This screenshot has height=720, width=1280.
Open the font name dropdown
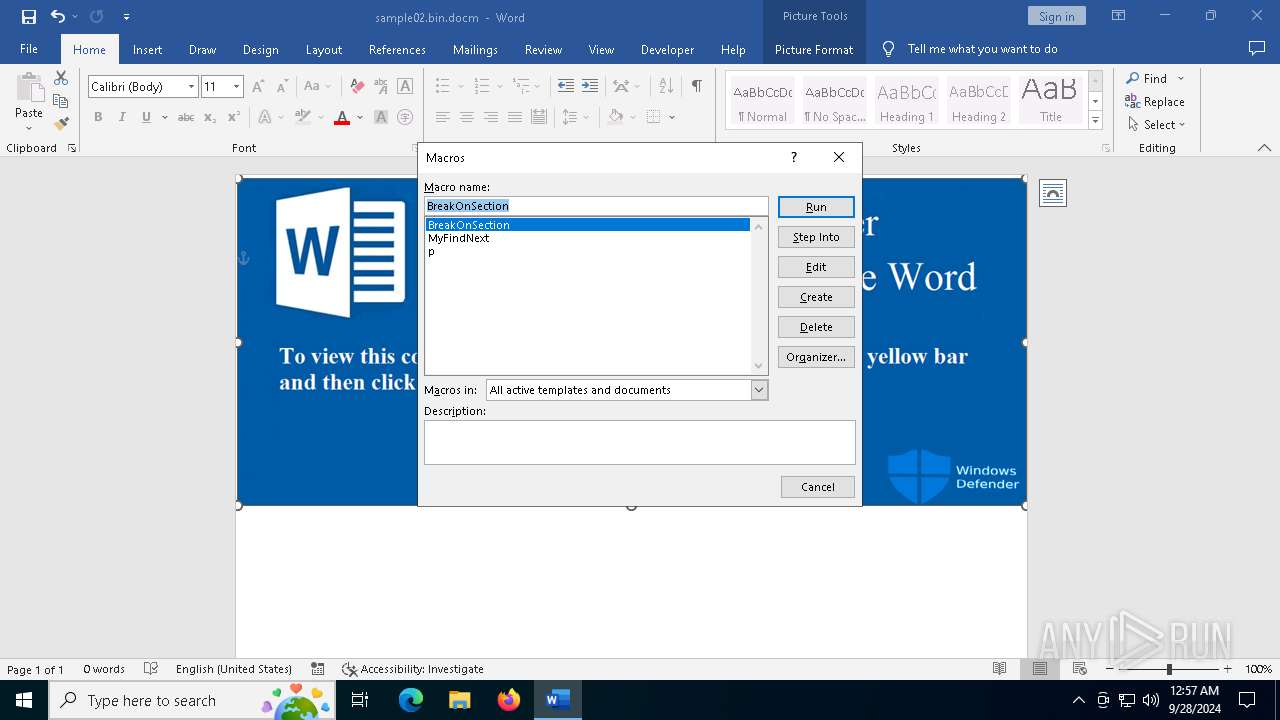pyautogui.click(x=191, y=87)
